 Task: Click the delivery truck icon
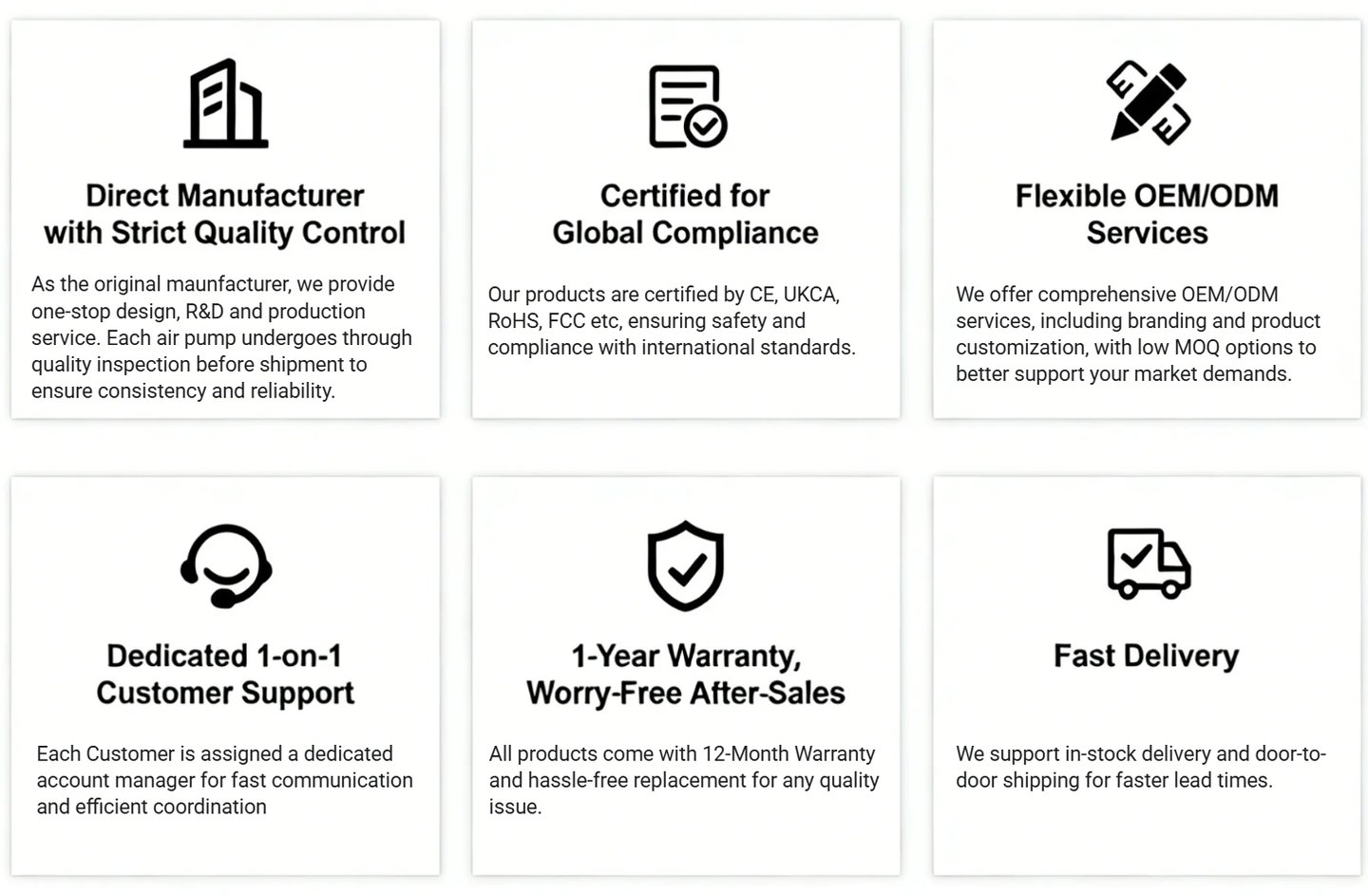pos(1149,563)
